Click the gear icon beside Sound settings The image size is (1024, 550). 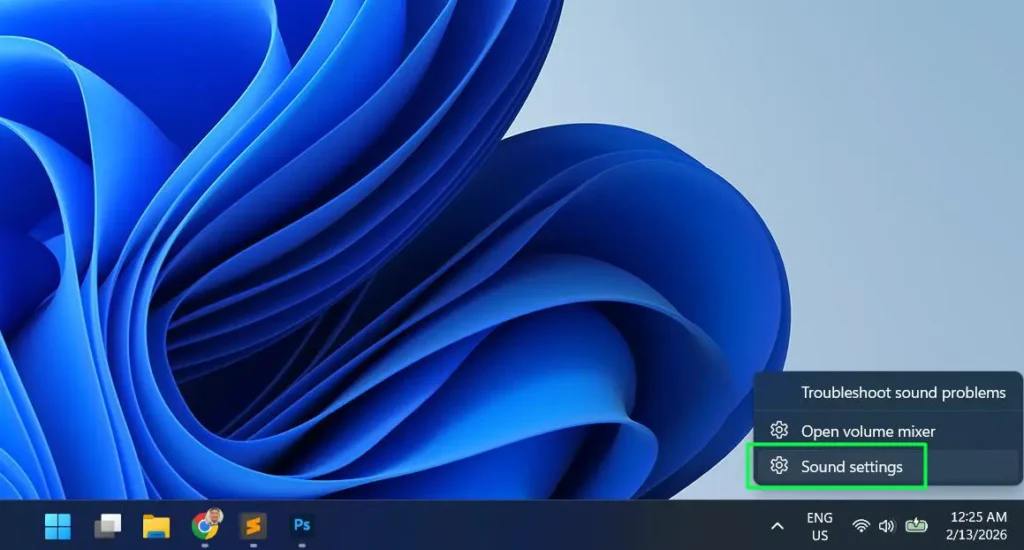coord(778,466)
